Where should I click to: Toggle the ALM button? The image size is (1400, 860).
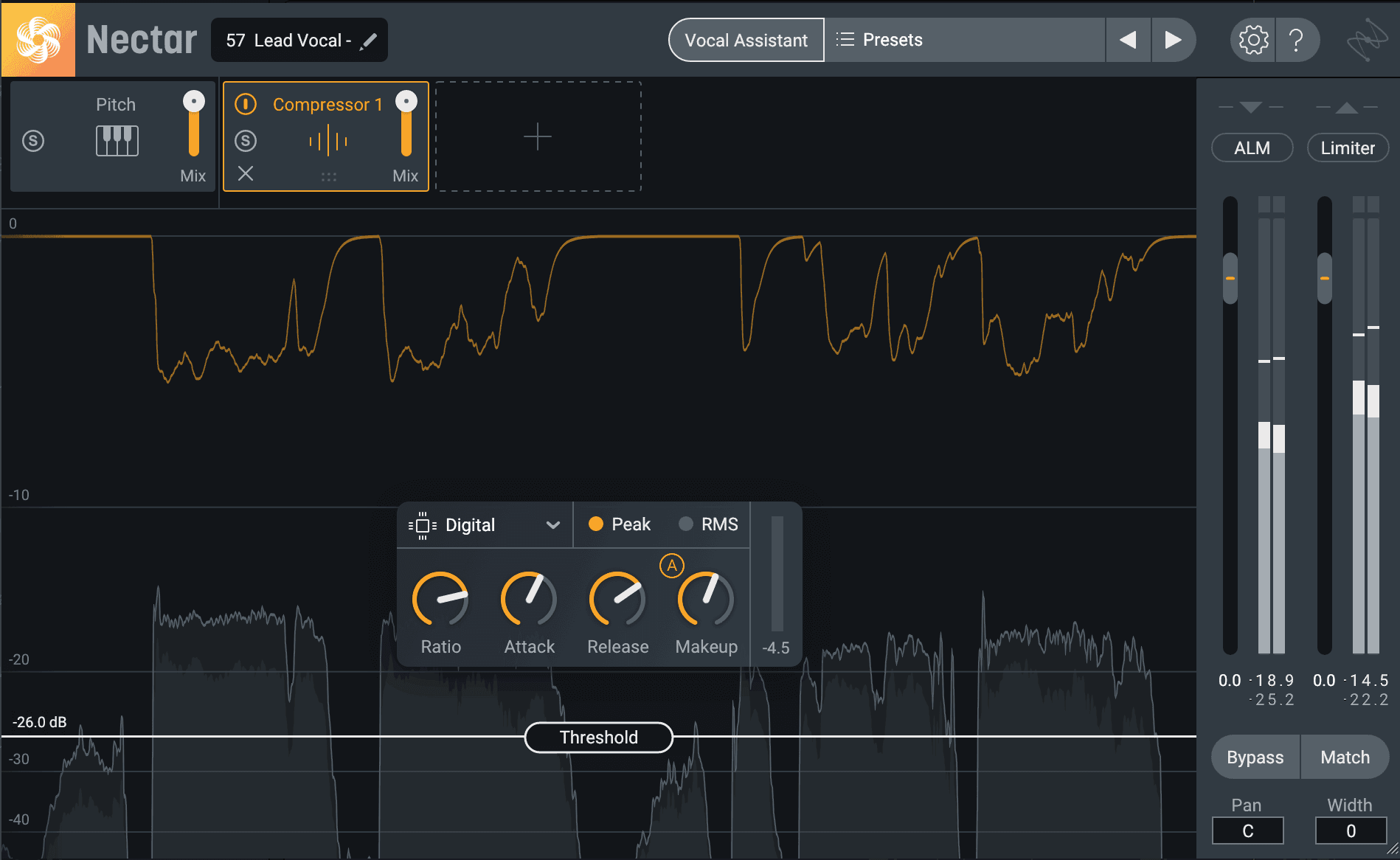1252,148
